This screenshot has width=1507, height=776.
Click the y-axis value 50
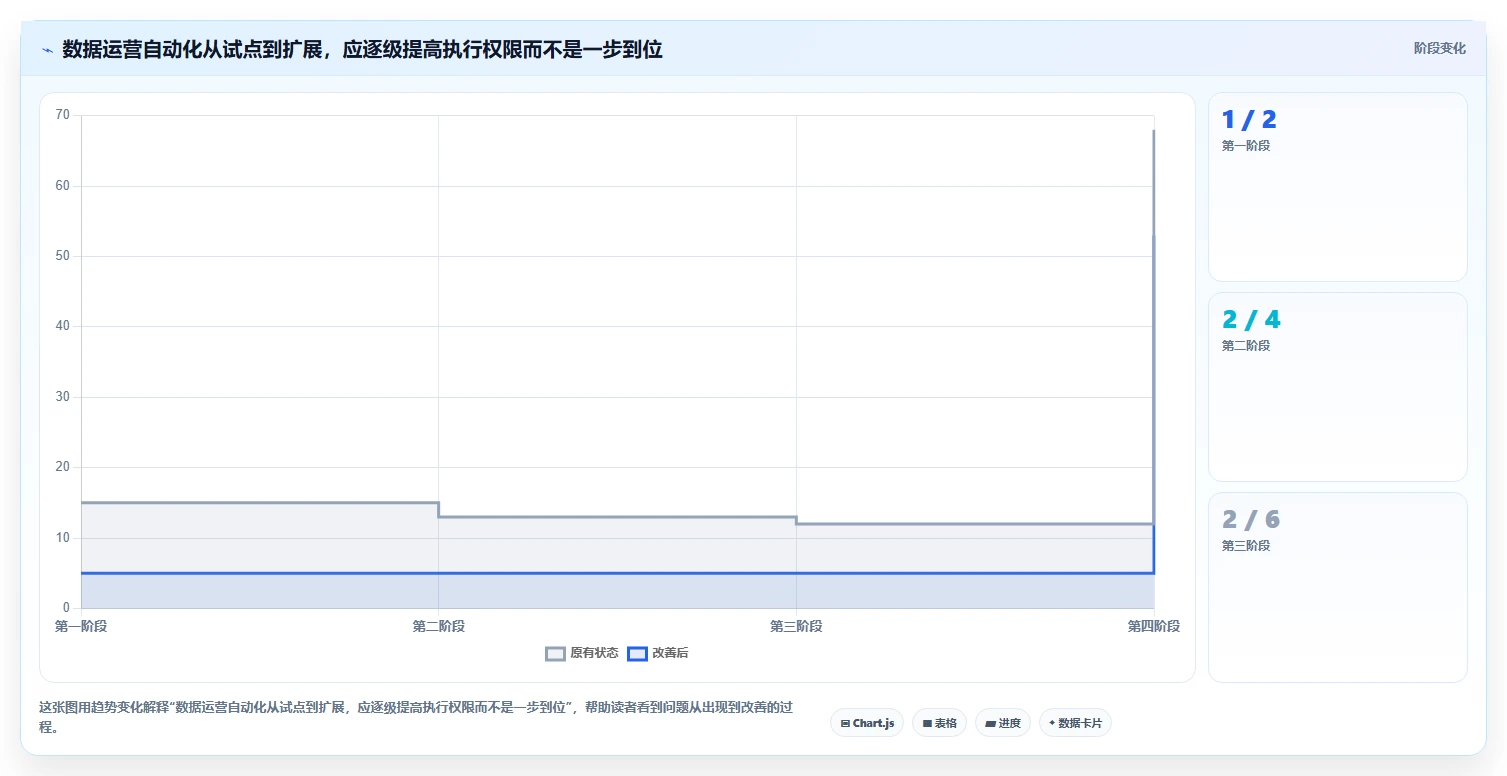63,256
